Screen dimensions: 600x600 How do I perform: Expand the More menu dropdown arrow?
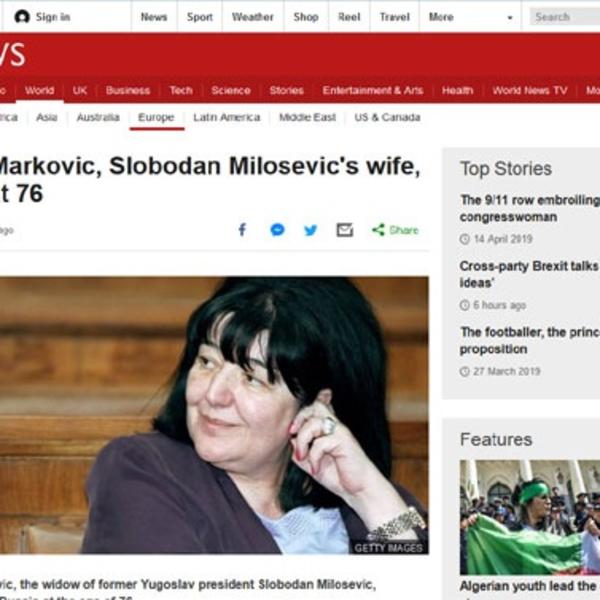pos(509,18)
